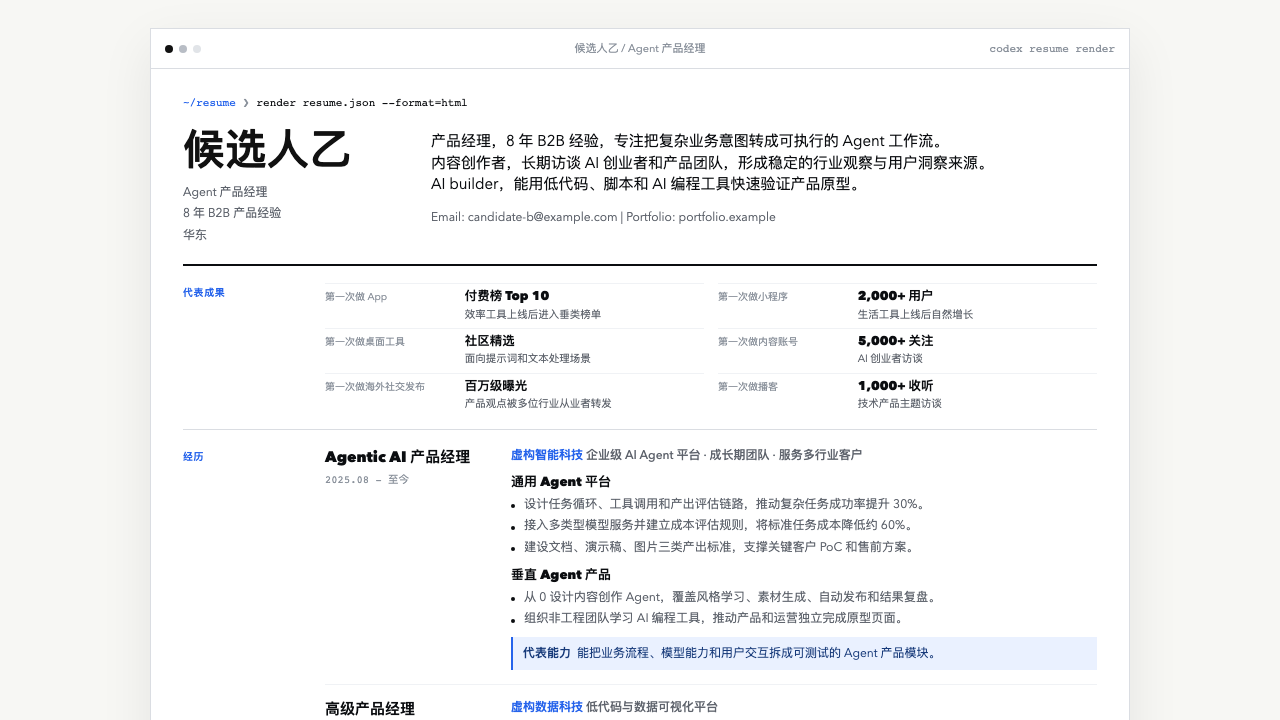The width and height of the screenshot is (1280, 720).
Task: Click the 代表成果 section label
Action: click(x=204, y=293)
